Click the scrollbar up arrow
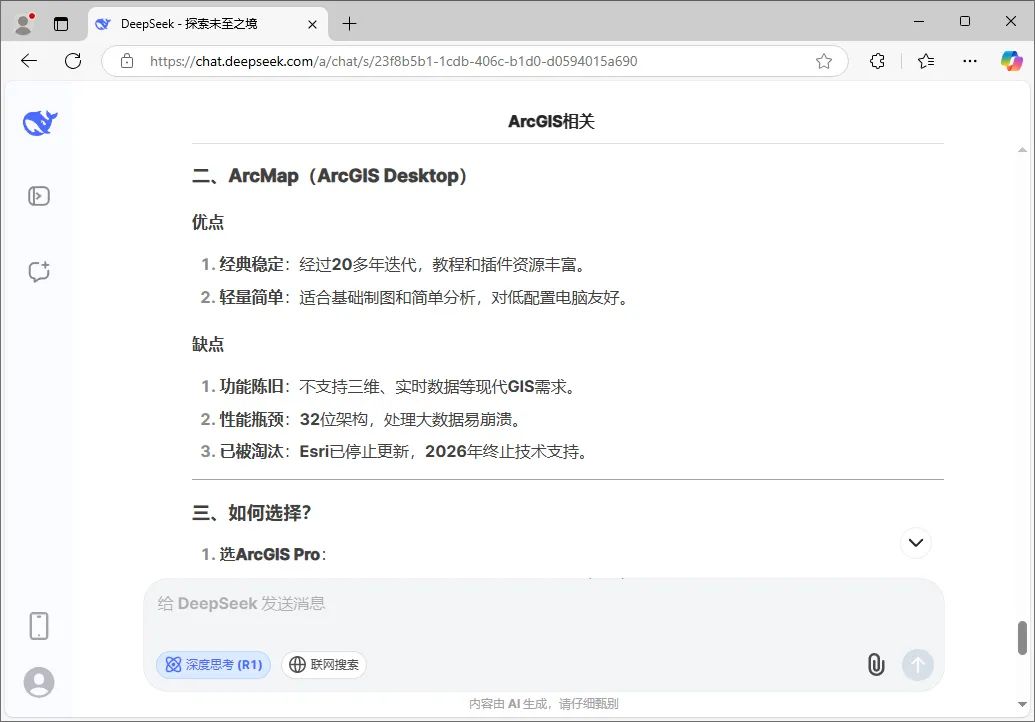 (1022, 150)
